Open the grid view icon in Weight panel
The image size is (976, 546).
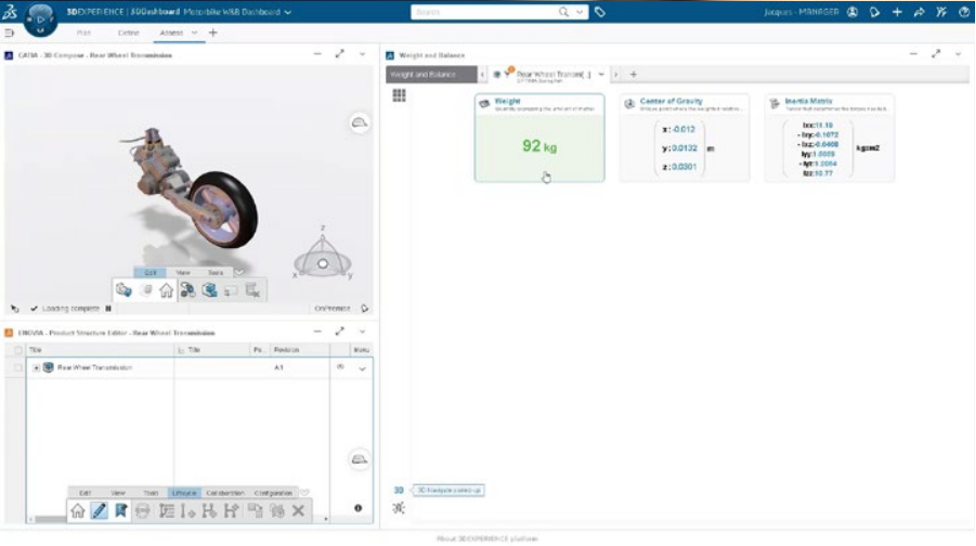399,96
